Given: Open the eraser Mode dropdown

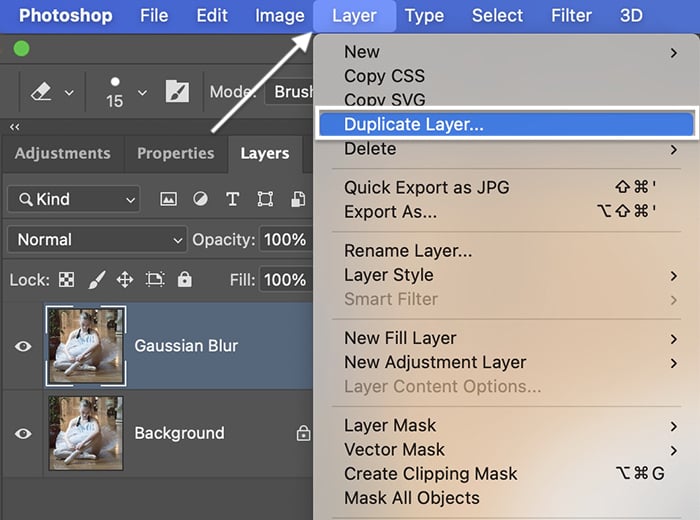Looking at the screenshot, I should 289,92.
